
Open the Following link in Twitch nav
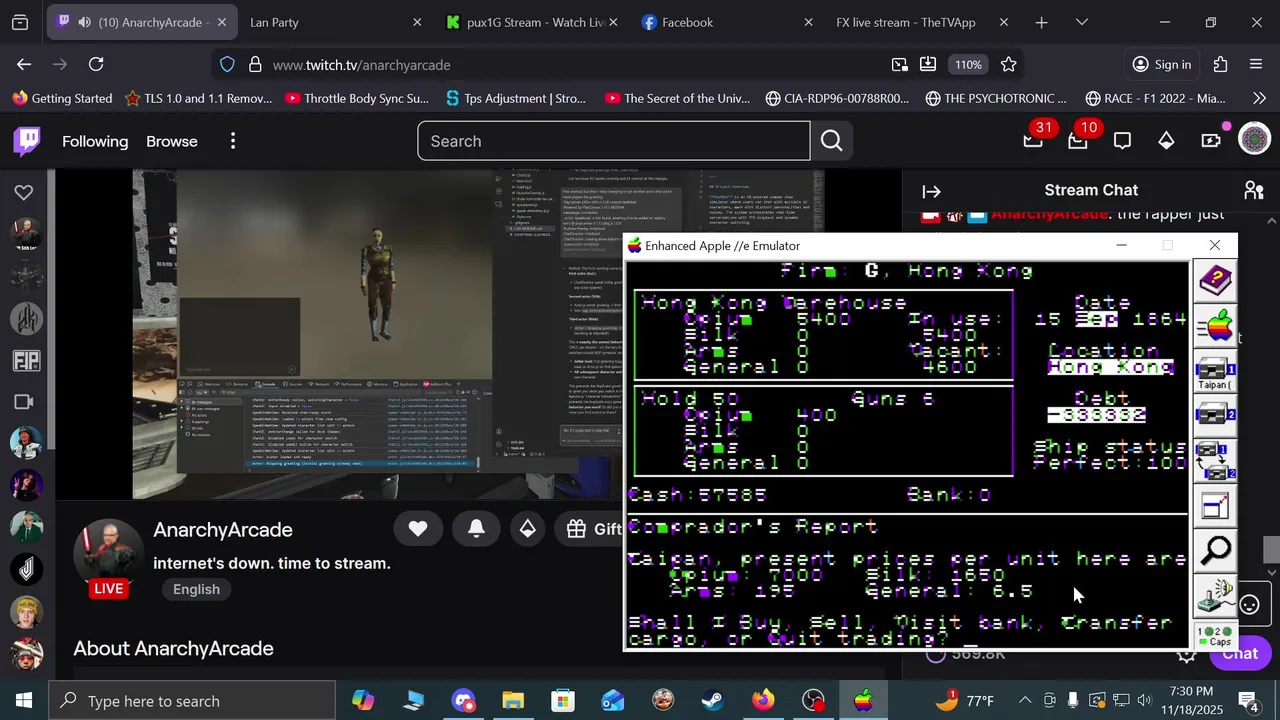95,141
